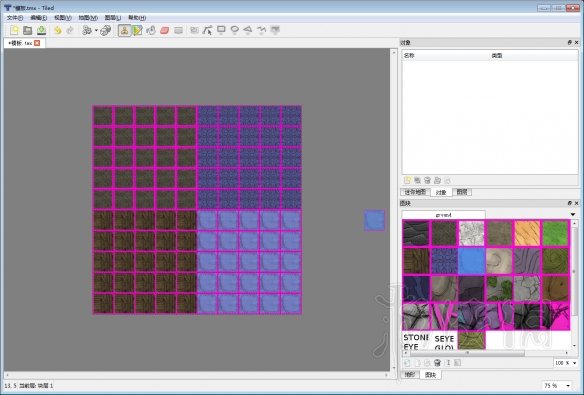
Task: Select the Insert Tile tool
Action: pyautogui.click(x=275, y=30)
